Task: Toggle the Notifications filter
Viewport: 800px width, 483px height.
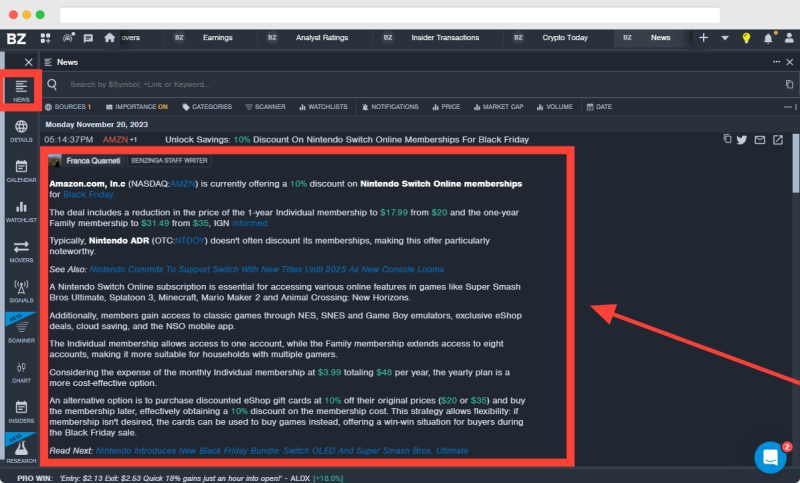Action: 390,107
